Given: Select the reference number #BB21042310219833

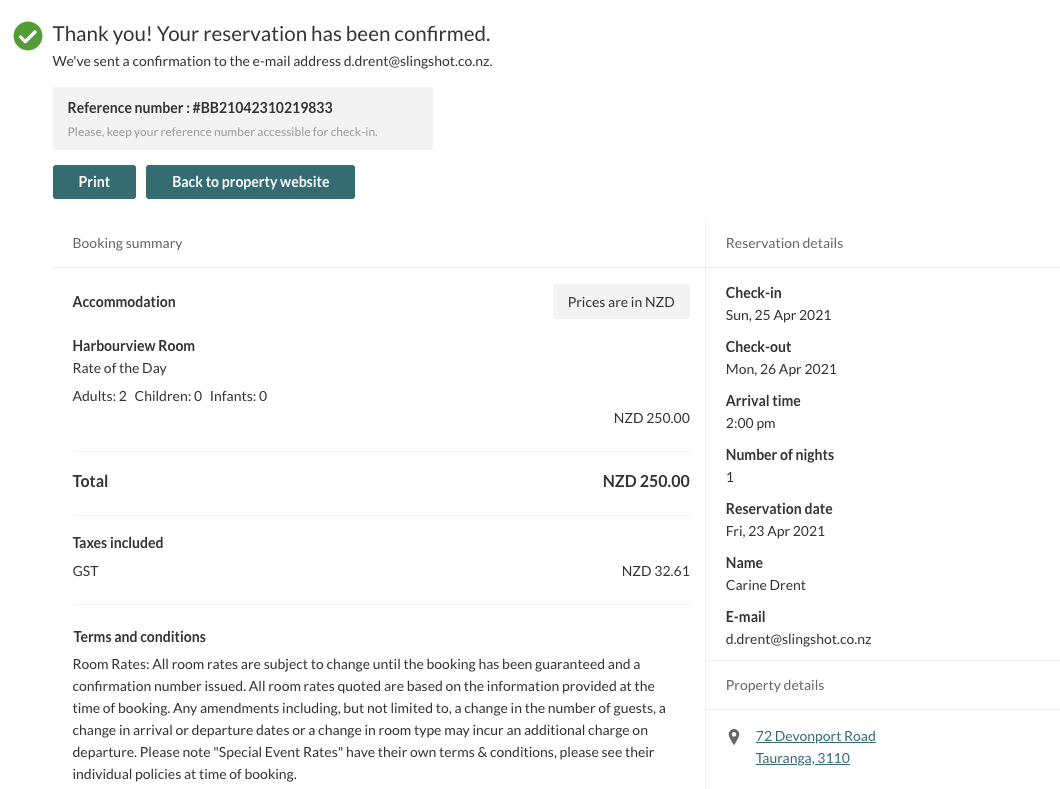Looking at the screenshot, I should [262, 107].
